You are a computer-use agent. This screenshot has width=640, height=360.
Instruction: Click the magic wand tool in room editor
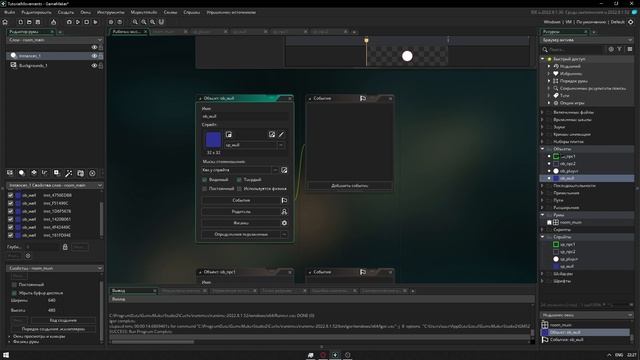coord(69,173)
